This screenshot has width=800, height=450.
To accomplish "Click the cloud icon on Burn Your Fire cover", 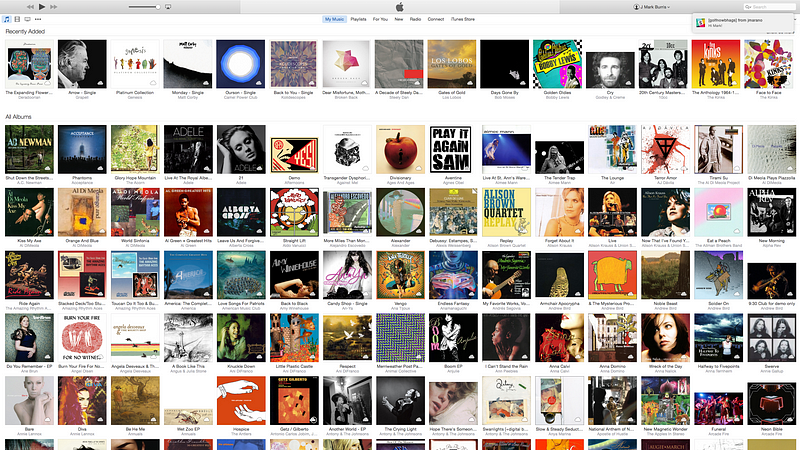I will point(100,356).
